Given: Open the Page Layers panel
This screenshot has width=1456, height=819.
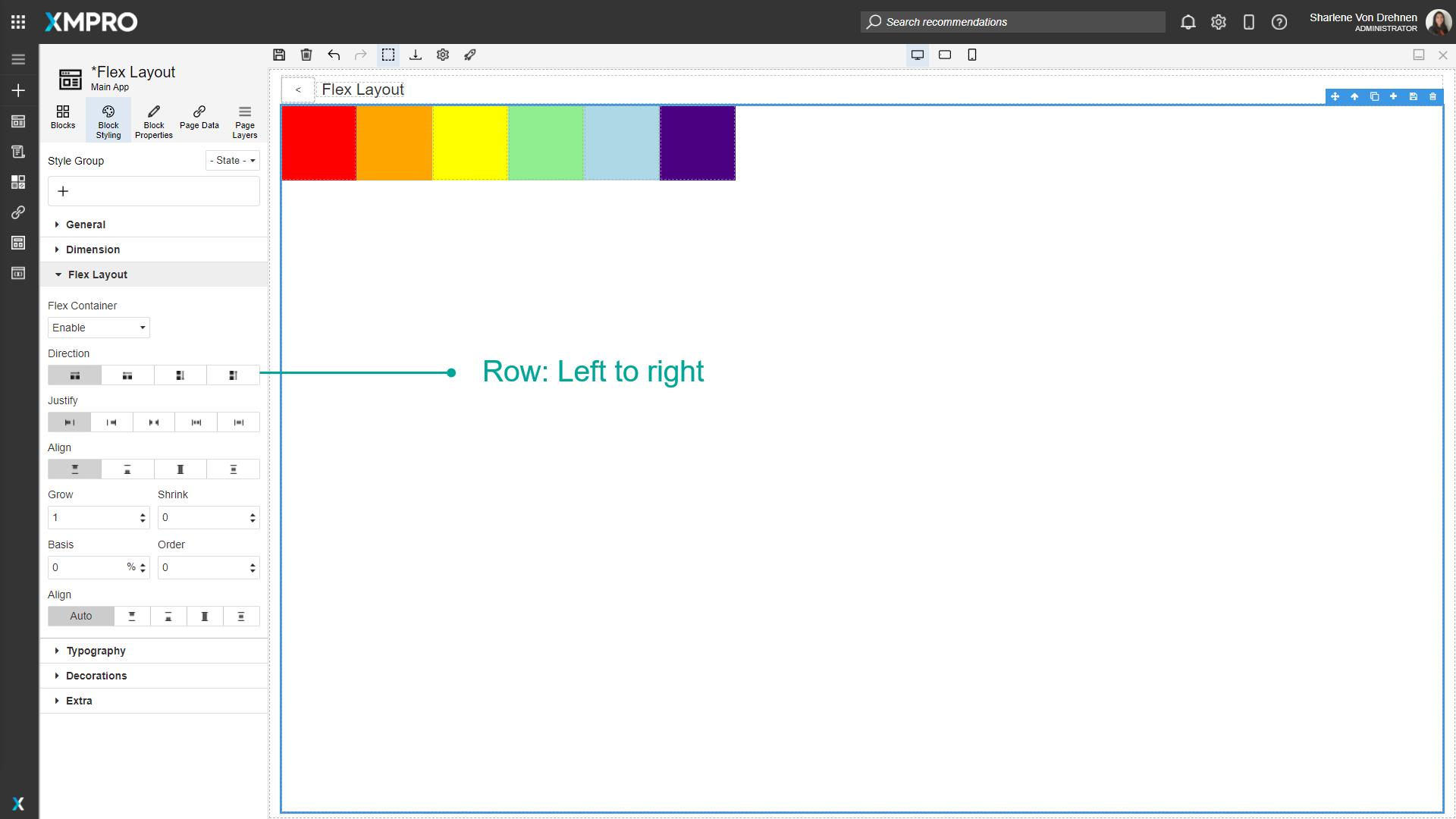Looking at the screenshot, I should (244, 120).
